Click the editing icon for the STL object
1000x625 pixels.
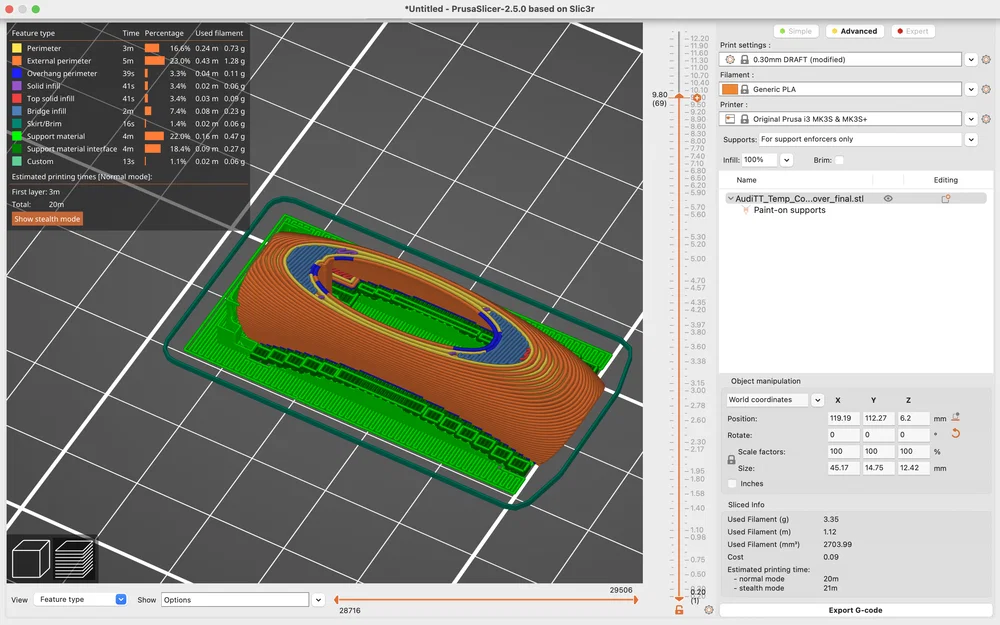[946, 199]
